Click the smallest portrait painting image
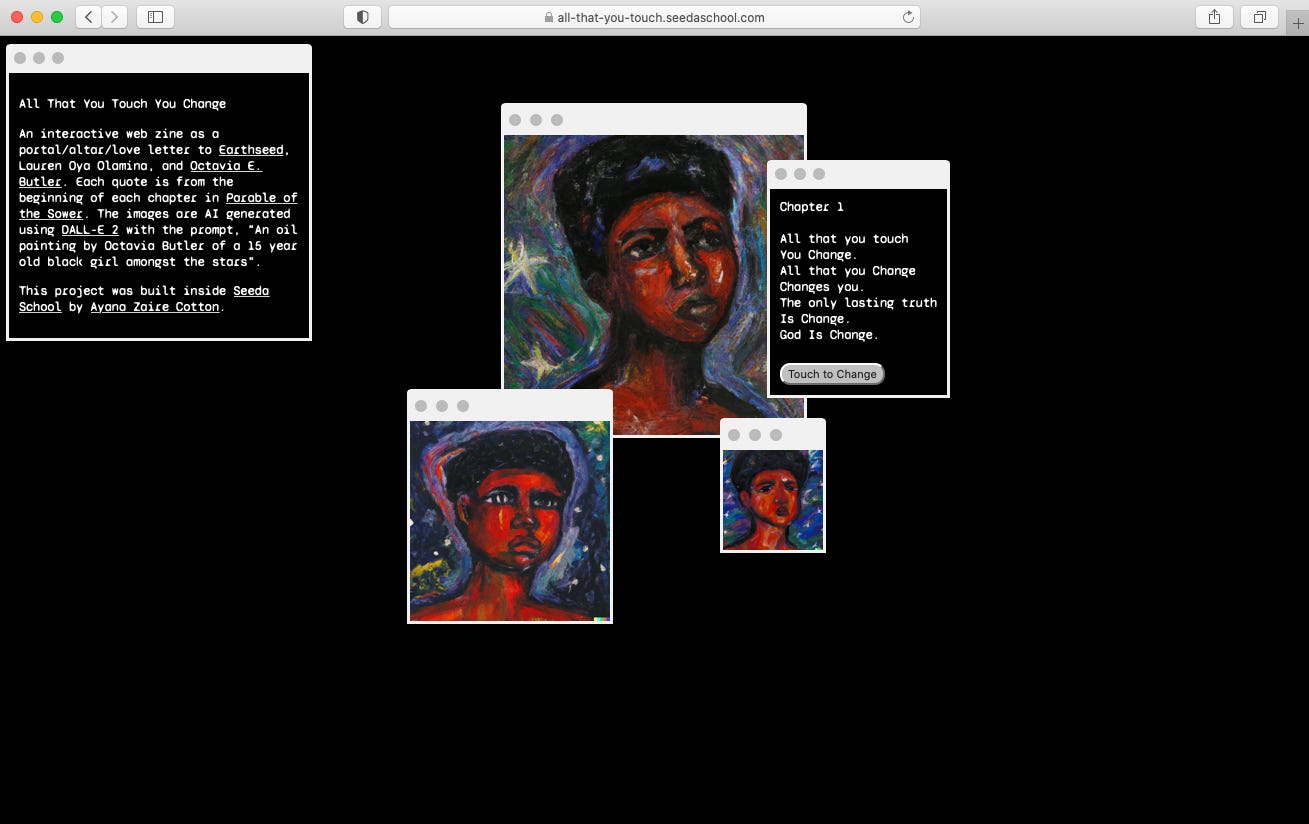The image size is (1309, 824). pos(773,500)
